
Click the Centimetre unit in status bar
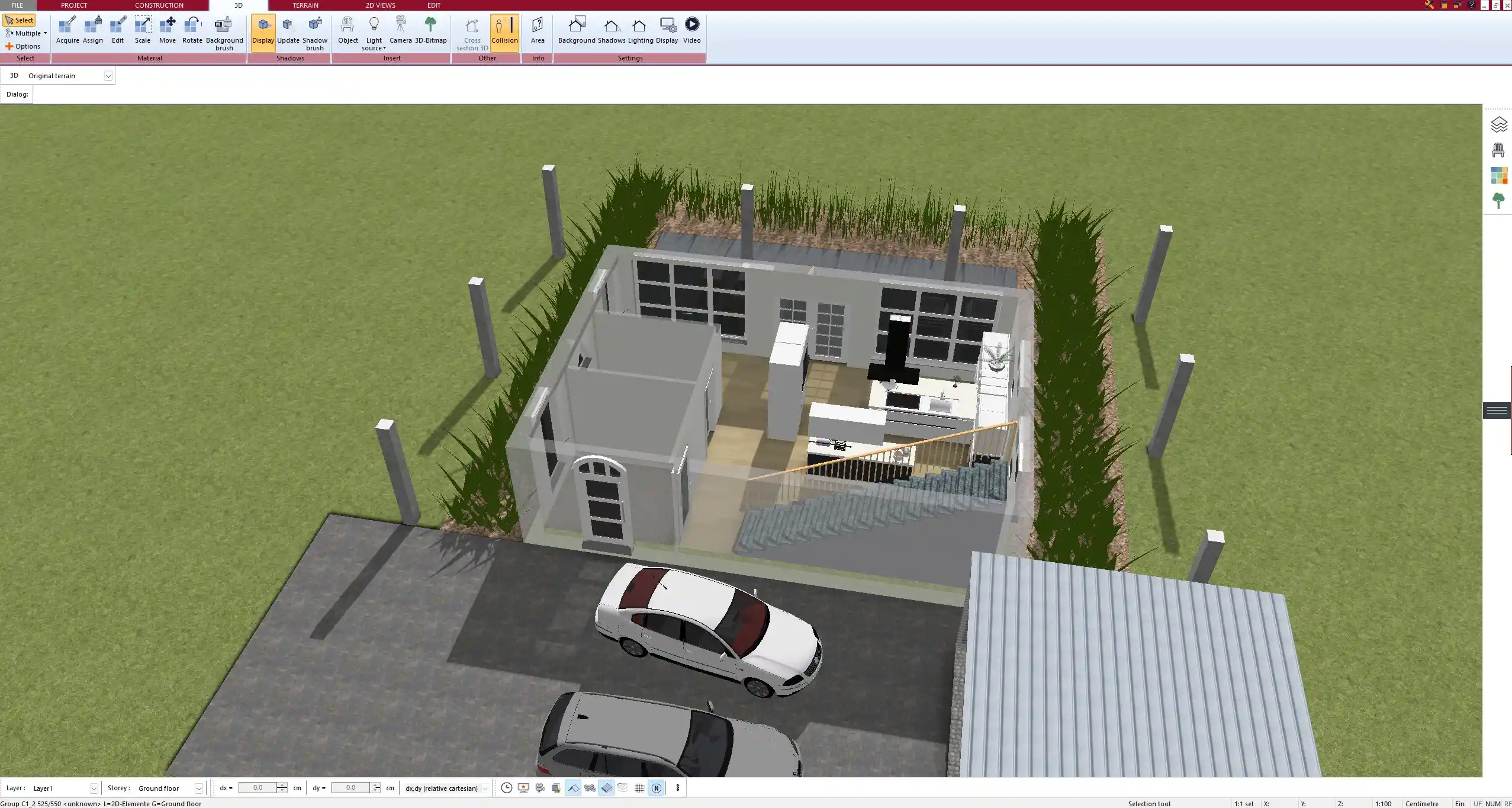click(1422, 804)
